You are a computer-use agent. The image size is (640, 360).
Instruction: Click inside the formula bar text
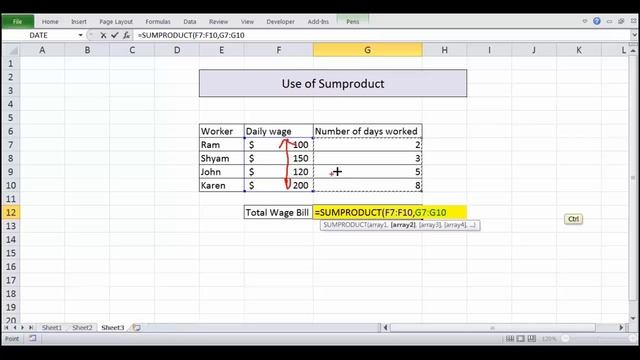click(191, 36)
